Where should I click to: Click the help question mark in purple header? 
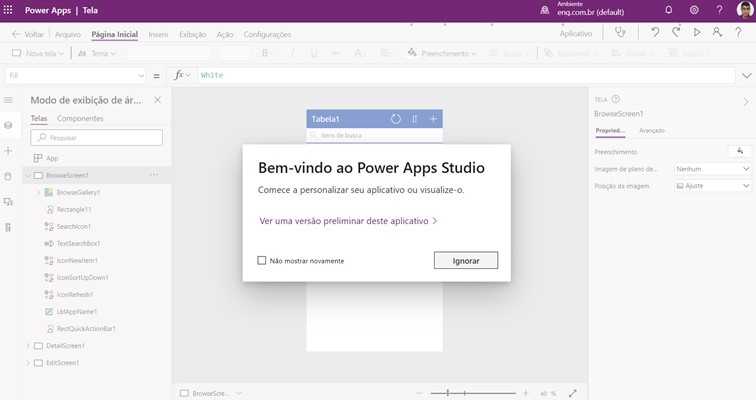click(x=719, y=10)
